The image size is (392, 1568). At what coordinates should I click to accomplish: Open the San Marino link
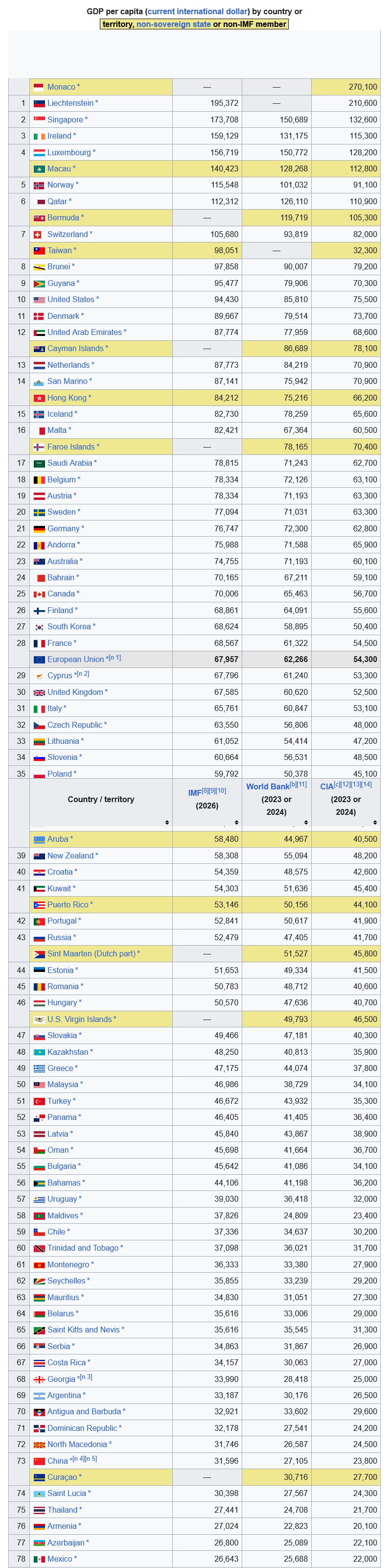click(67, 381)
